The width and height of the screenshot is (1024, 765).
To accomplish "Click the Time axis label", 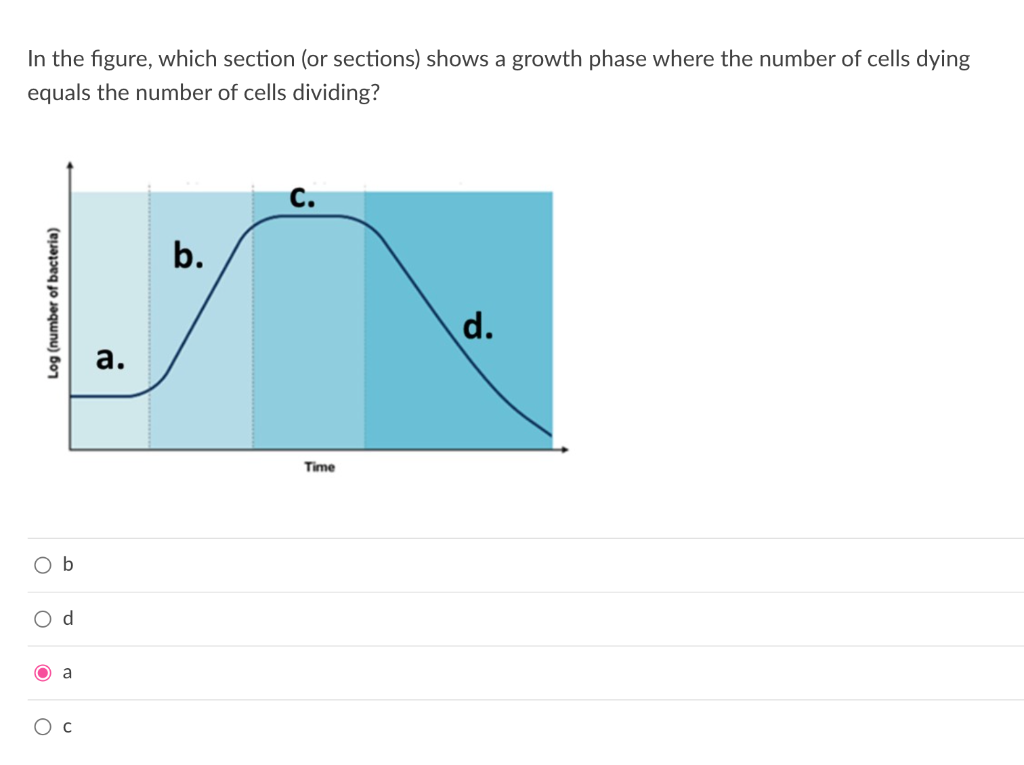I will point(319,466).
